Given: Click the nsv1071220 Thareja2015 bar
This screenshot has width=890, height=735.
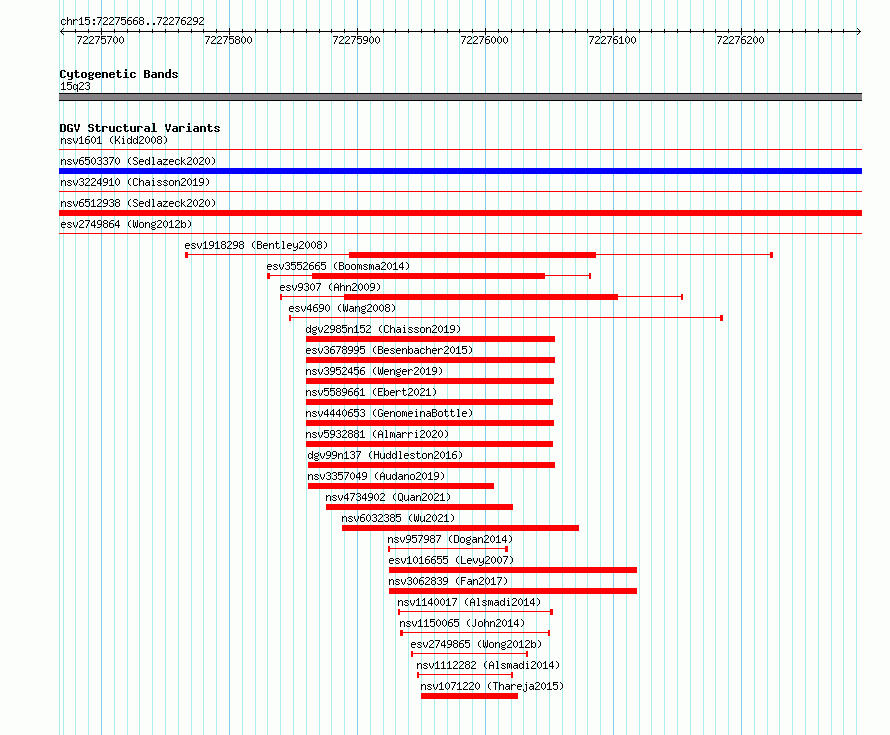Looking at the screenshot, I should point(469,696).
